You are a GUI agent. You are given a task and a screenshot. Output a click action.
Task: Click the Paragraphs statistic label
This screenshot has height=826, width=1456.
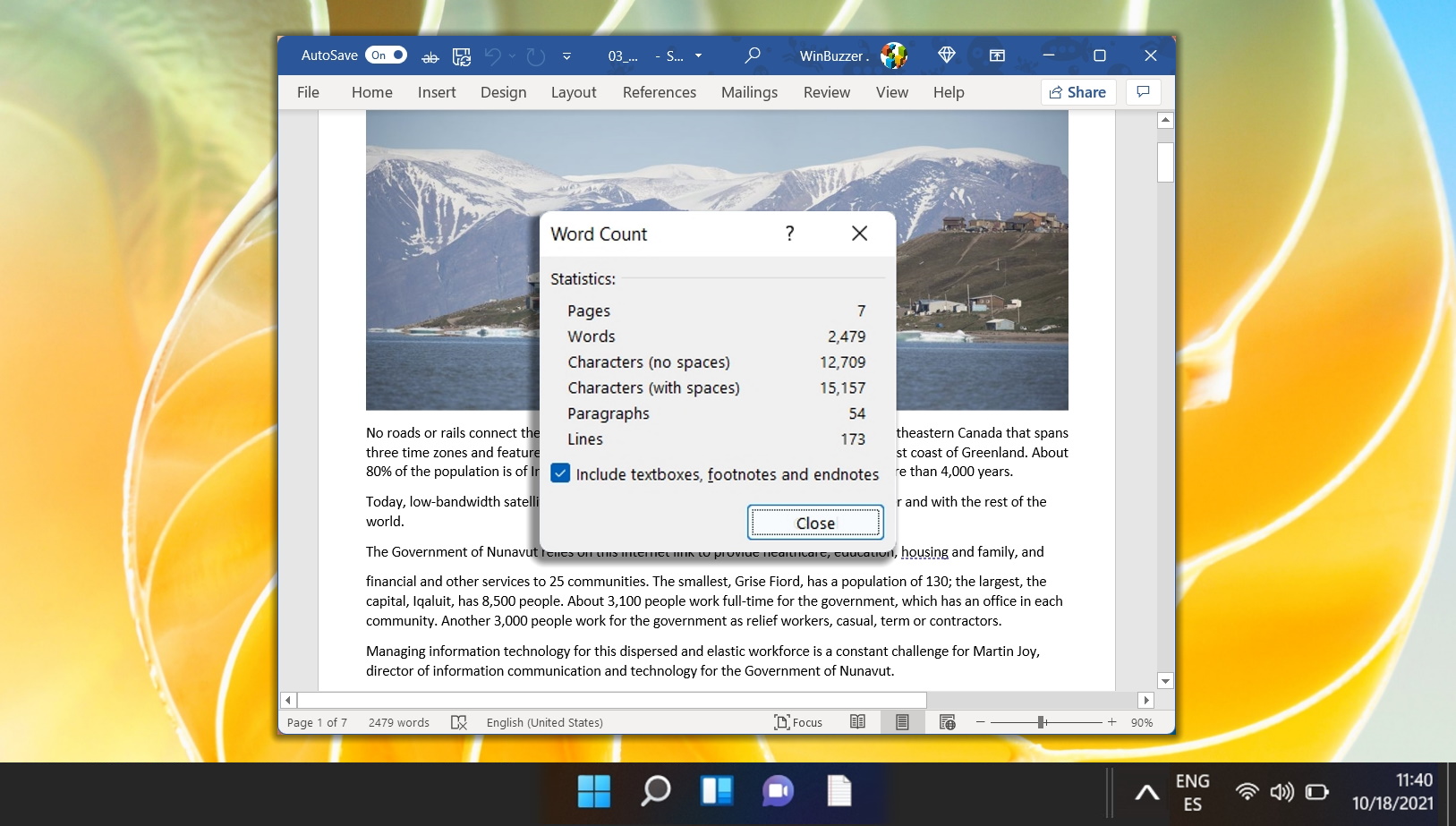point(609,413)
